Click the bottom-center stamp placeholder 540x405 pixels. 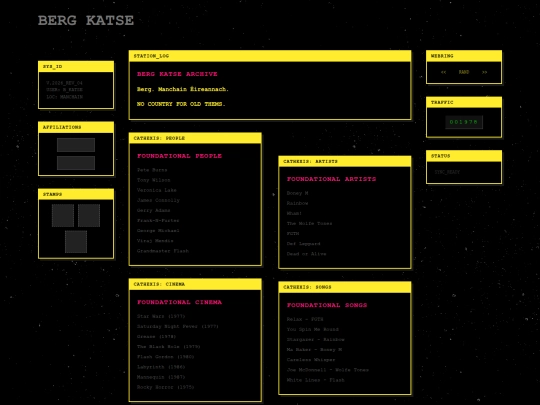76,242
